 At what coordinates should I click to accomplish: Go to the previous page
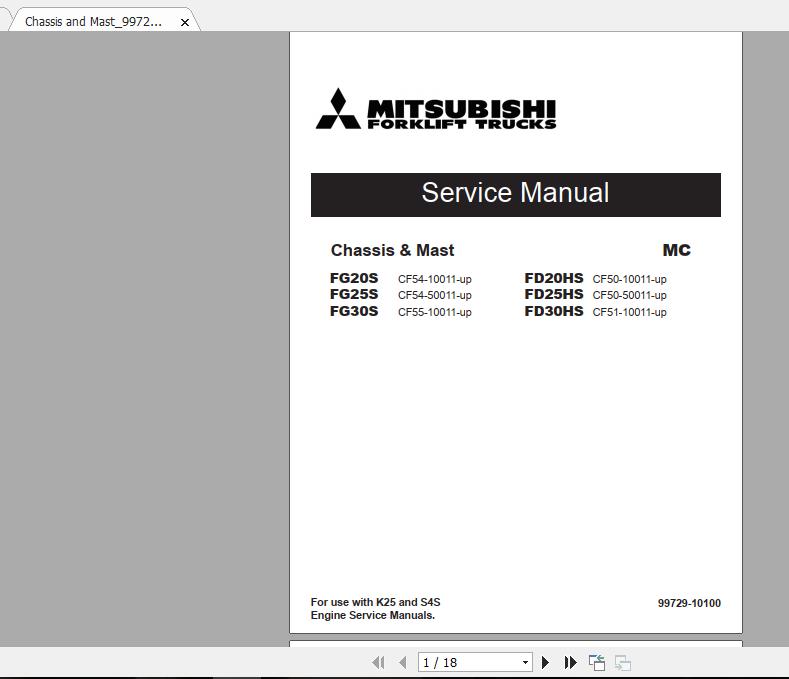pos(403,662)
